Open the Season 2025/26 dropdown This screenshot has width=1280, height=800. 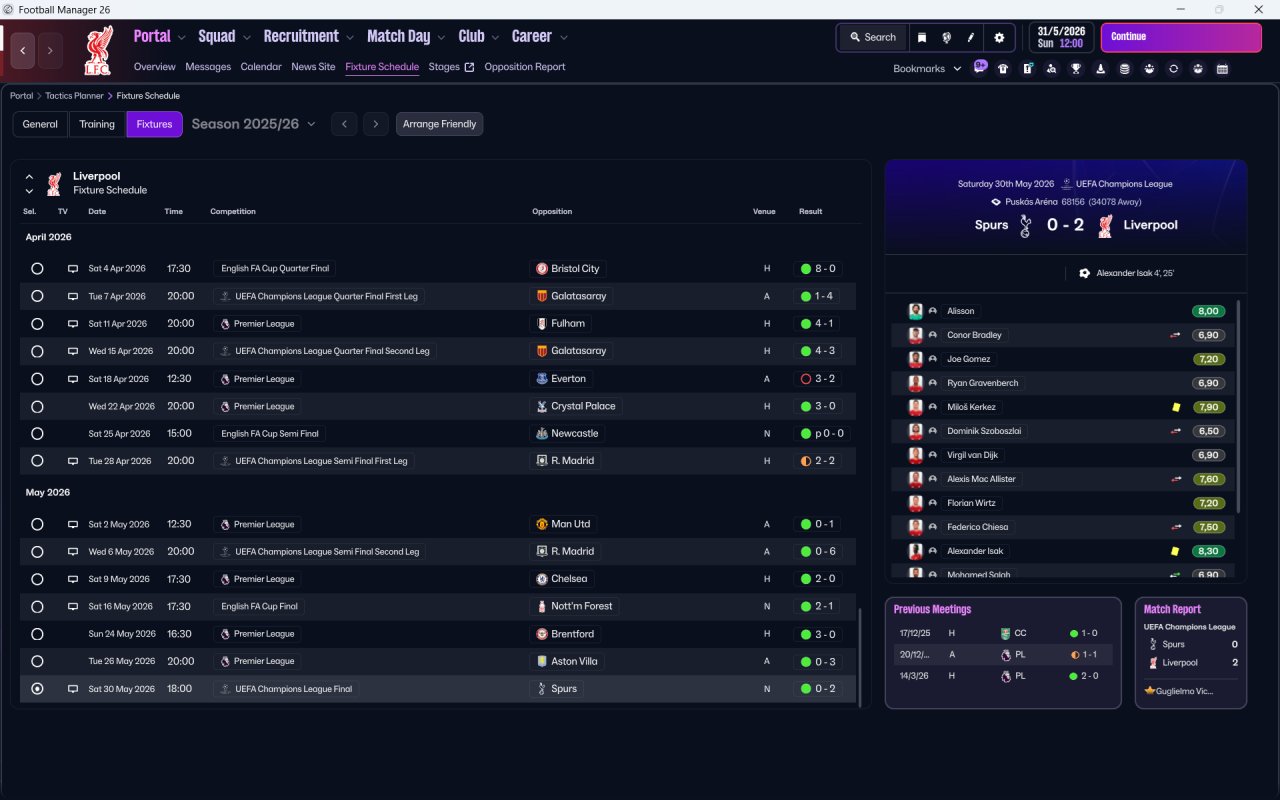pyautogui.click(x=253, y=124)
